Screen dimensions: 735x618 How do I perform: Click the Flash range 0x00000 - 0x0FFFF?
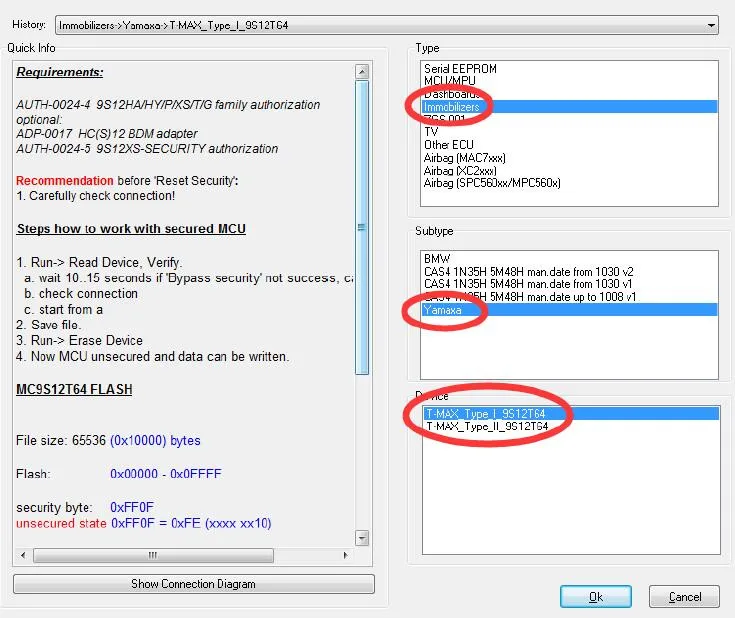point(165,474)
